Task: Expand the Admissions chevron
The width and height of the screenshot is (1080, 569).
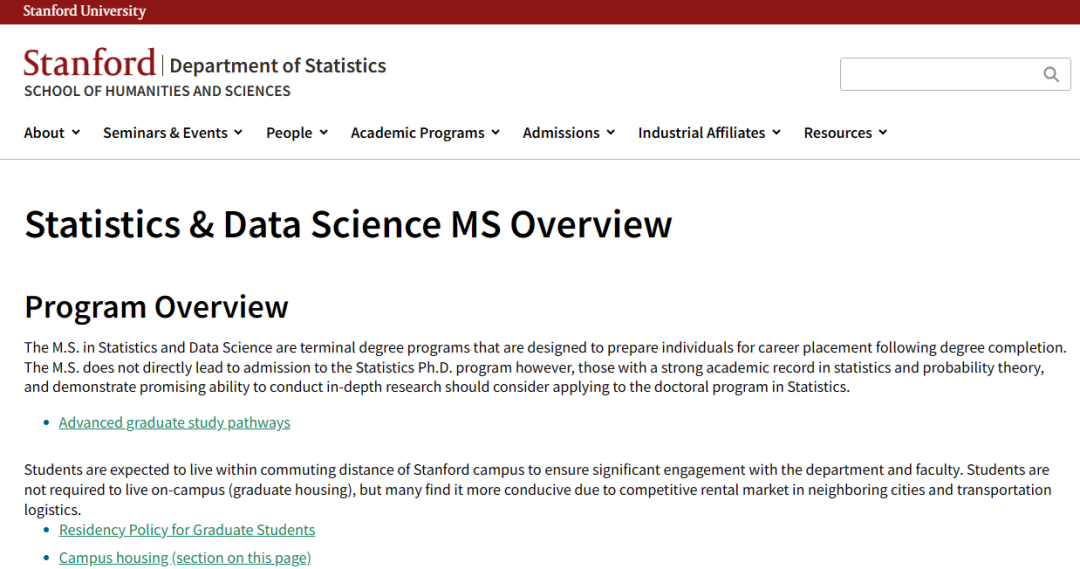Action: click(610, 133)
